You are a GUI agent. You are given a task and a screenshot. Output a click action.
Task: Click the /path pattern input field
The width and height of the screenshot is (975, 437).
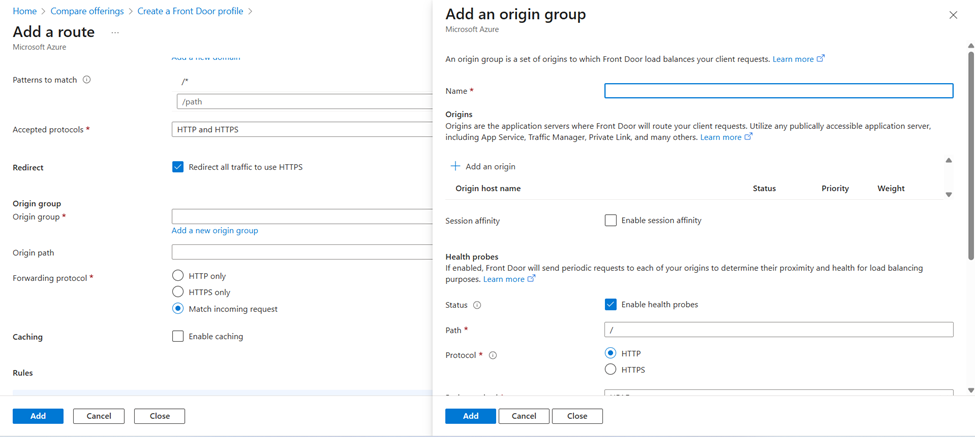[x=304, y=102]
